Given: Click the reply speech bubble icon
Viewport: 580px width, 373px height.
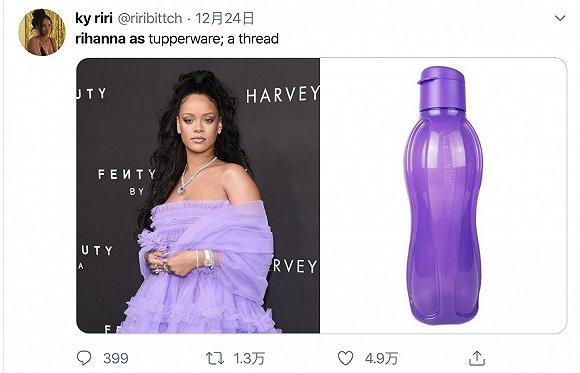Looking at the screenshot, I should [x=84, y=358].
